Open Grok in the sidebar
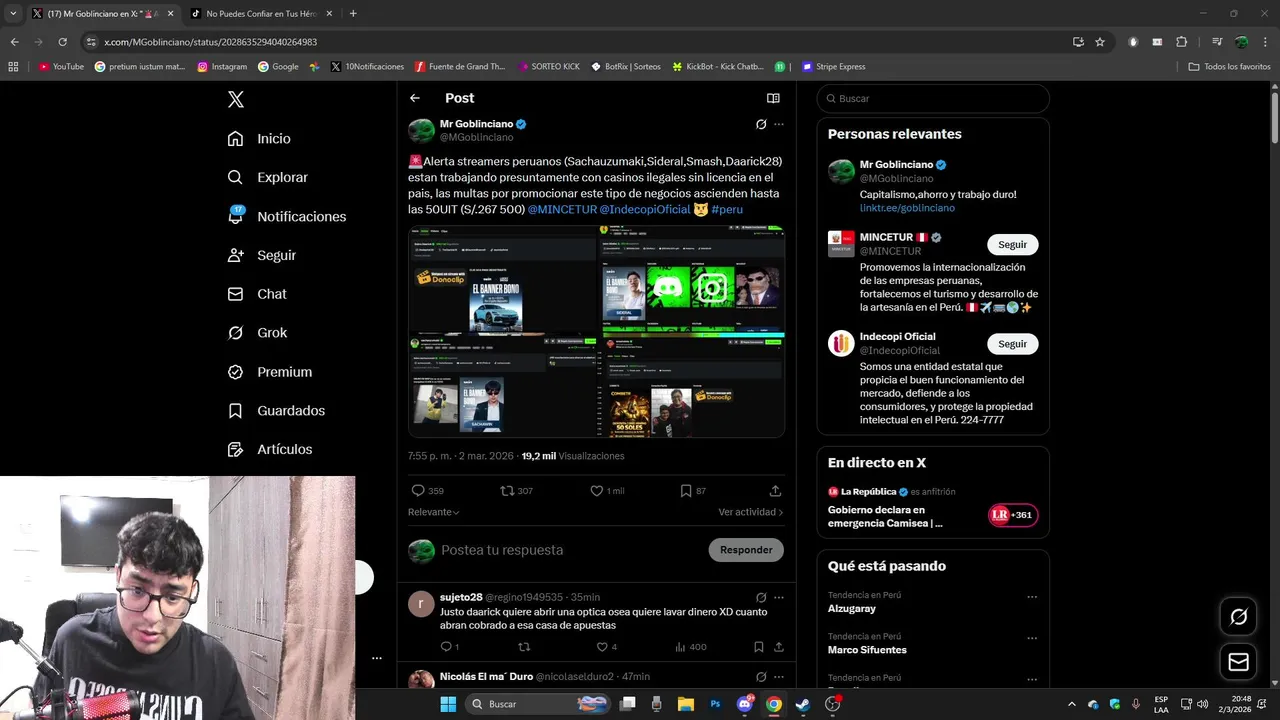 point(256,333)
